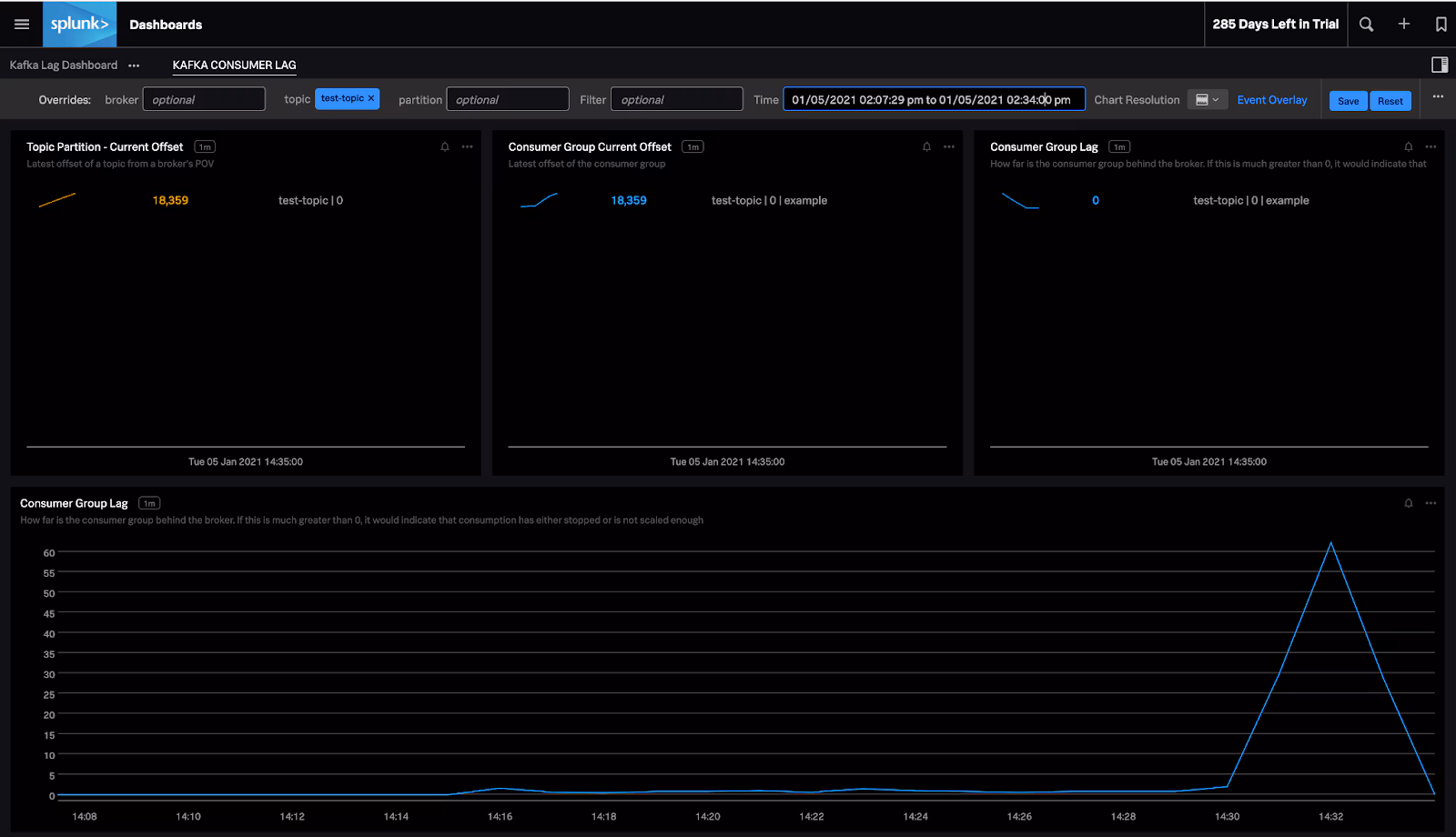Viewport: 1456px width, 837px height.
Task: Open the search magnifier icon
Action: point(1366,25)
